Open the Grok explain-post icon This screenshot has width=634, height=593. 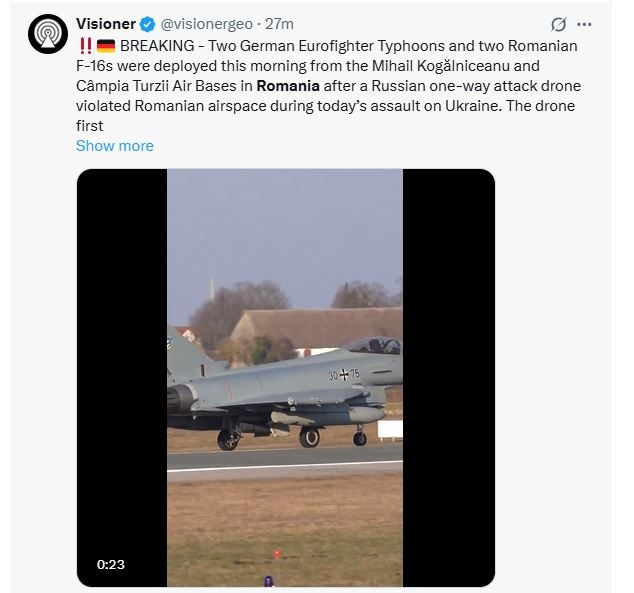(x=560, y=23)
